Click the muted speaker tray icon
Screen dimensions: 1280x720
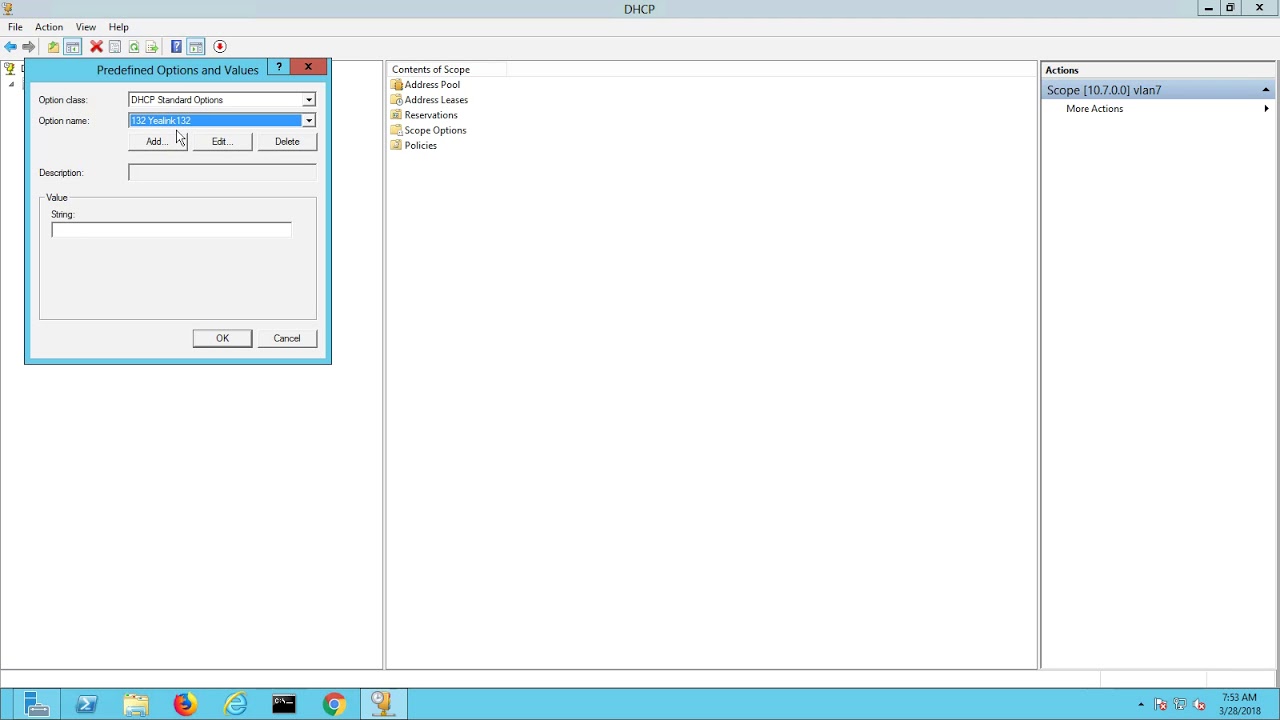tap(1200, 705)
